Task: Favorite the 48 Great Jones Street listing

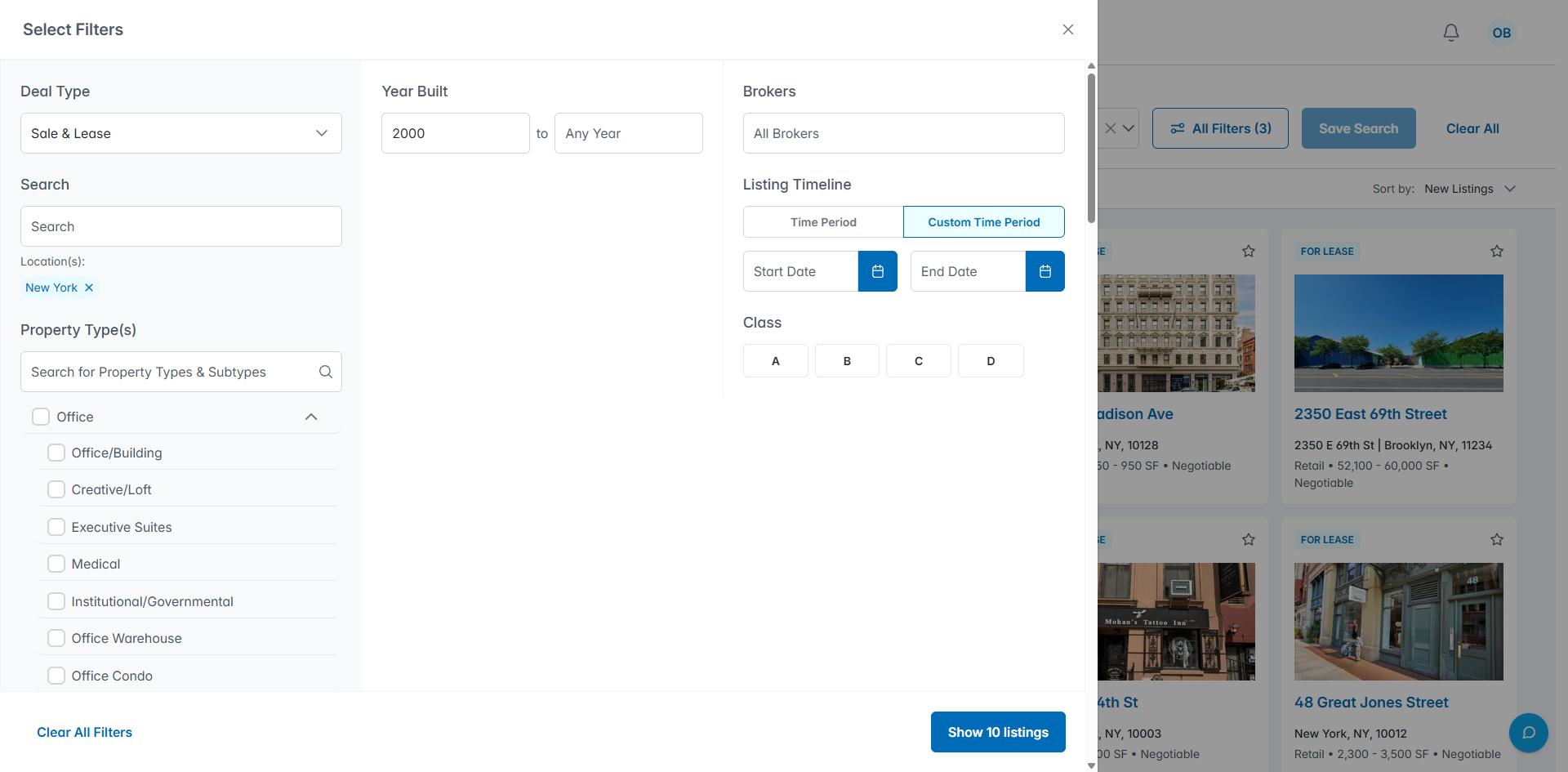Action: pos(1496,539)
